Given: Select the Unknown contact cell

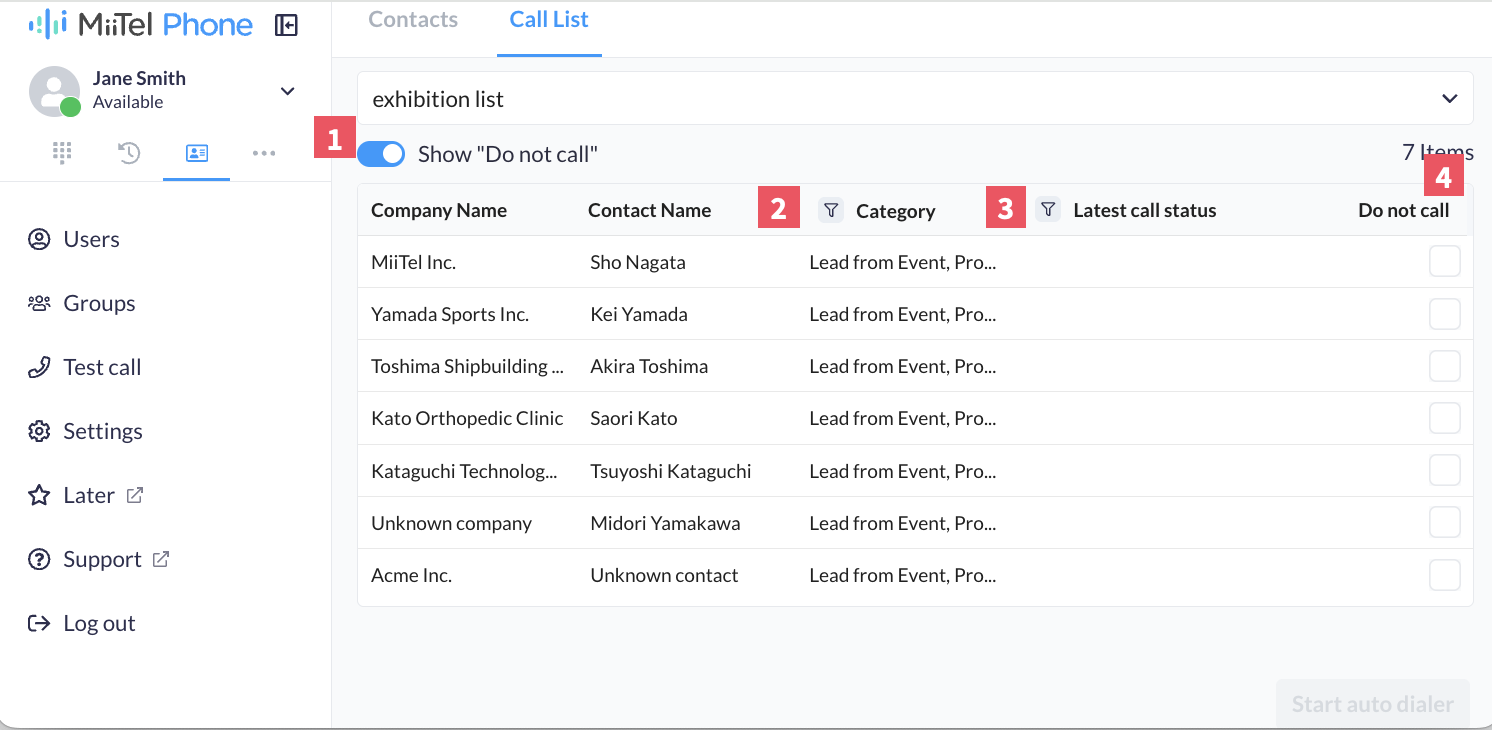Looking at the screenshot, I should click(664, 575).
